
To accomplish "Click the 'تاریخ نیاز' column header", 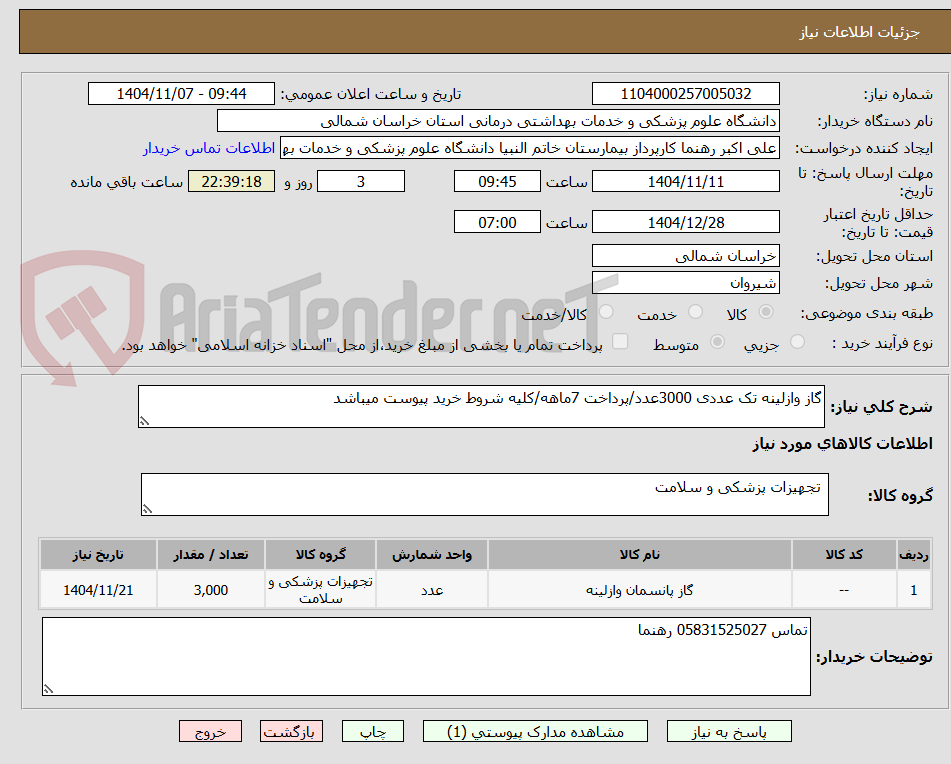I will tap(98, 555).
